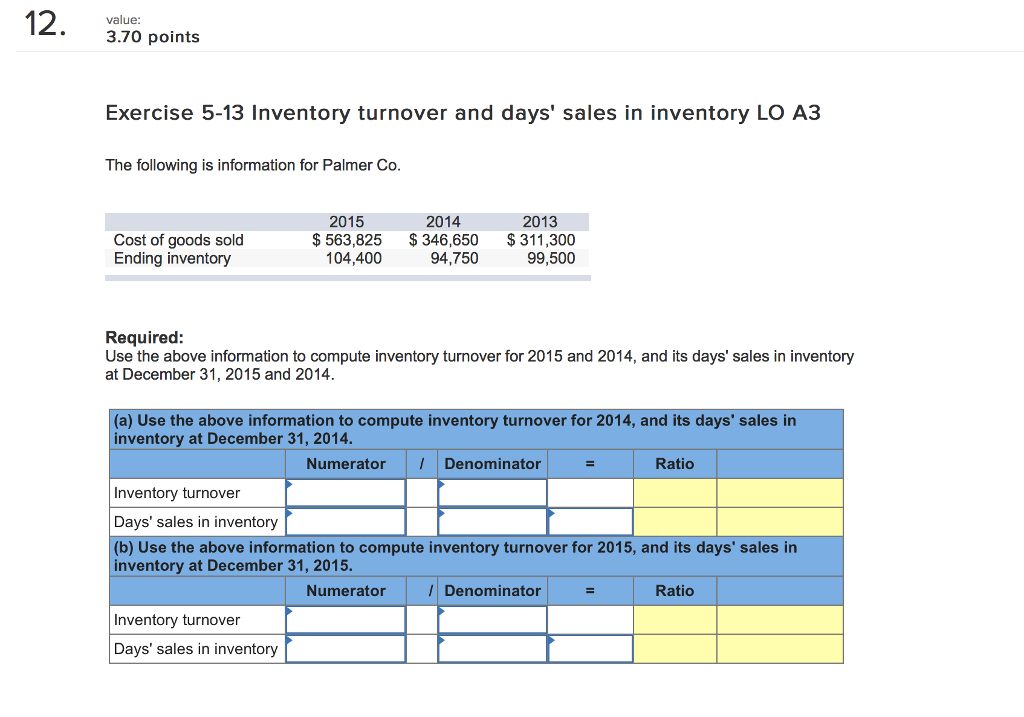The height and width of the screenshot is (717, 1024).
Task: Select the yellow Ratio cell for Inventory turnover in part (b)
Action: [x=674, y=619]
